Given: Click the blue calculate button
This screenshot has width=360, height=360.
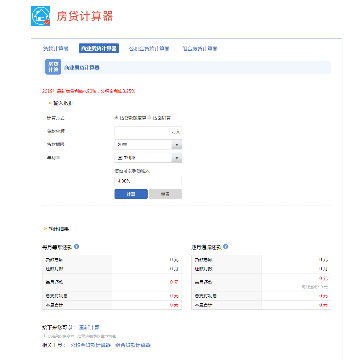Looking at the screenshot, I should 131,194.
